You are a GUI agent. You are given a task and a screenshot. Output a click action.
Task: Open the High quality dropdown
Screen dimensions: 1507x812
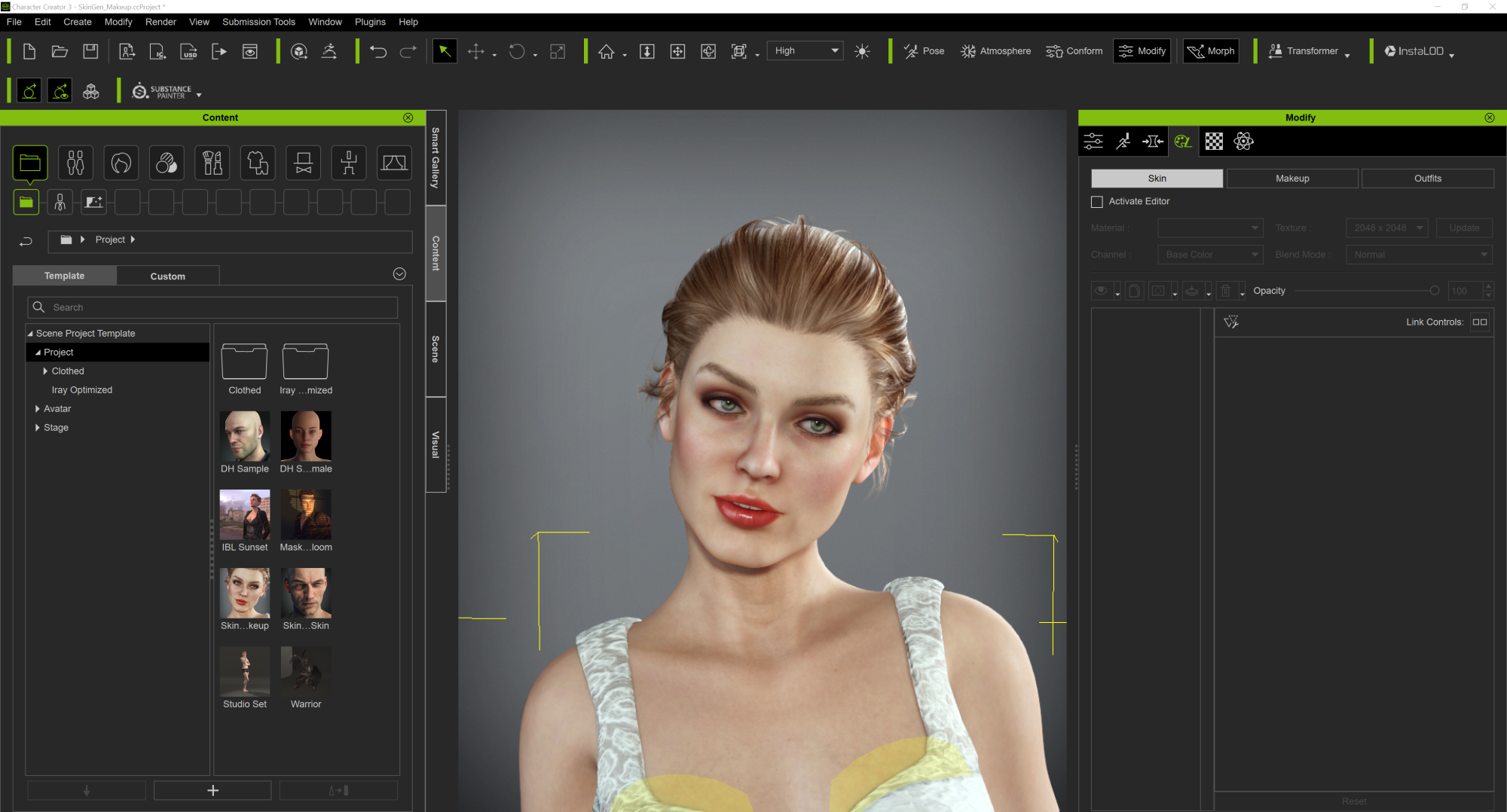[805, 51]
